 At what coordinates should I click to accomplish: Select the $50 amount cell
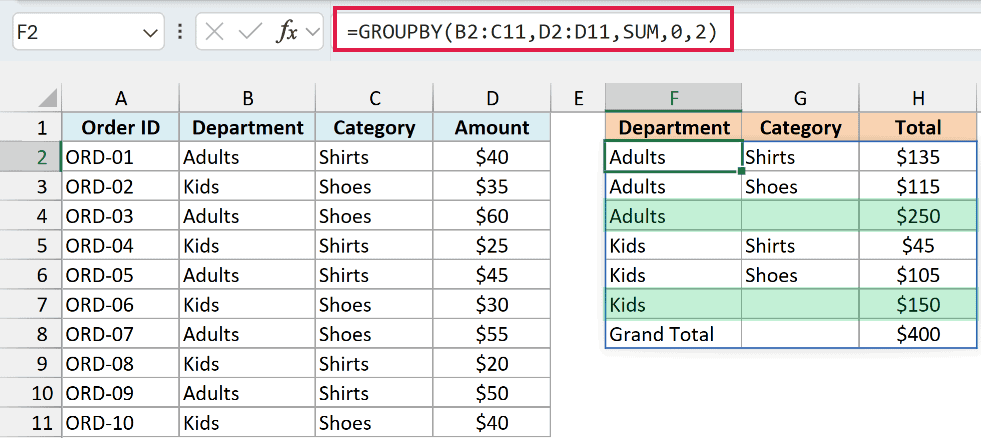[x=492, y=394]
